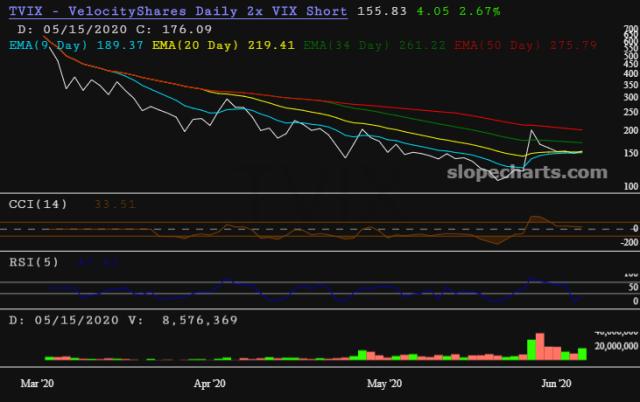This screenshot has width=640, height=402.
Task: Click the tallest red volume bar near June
Action: [x=540, y=346]
